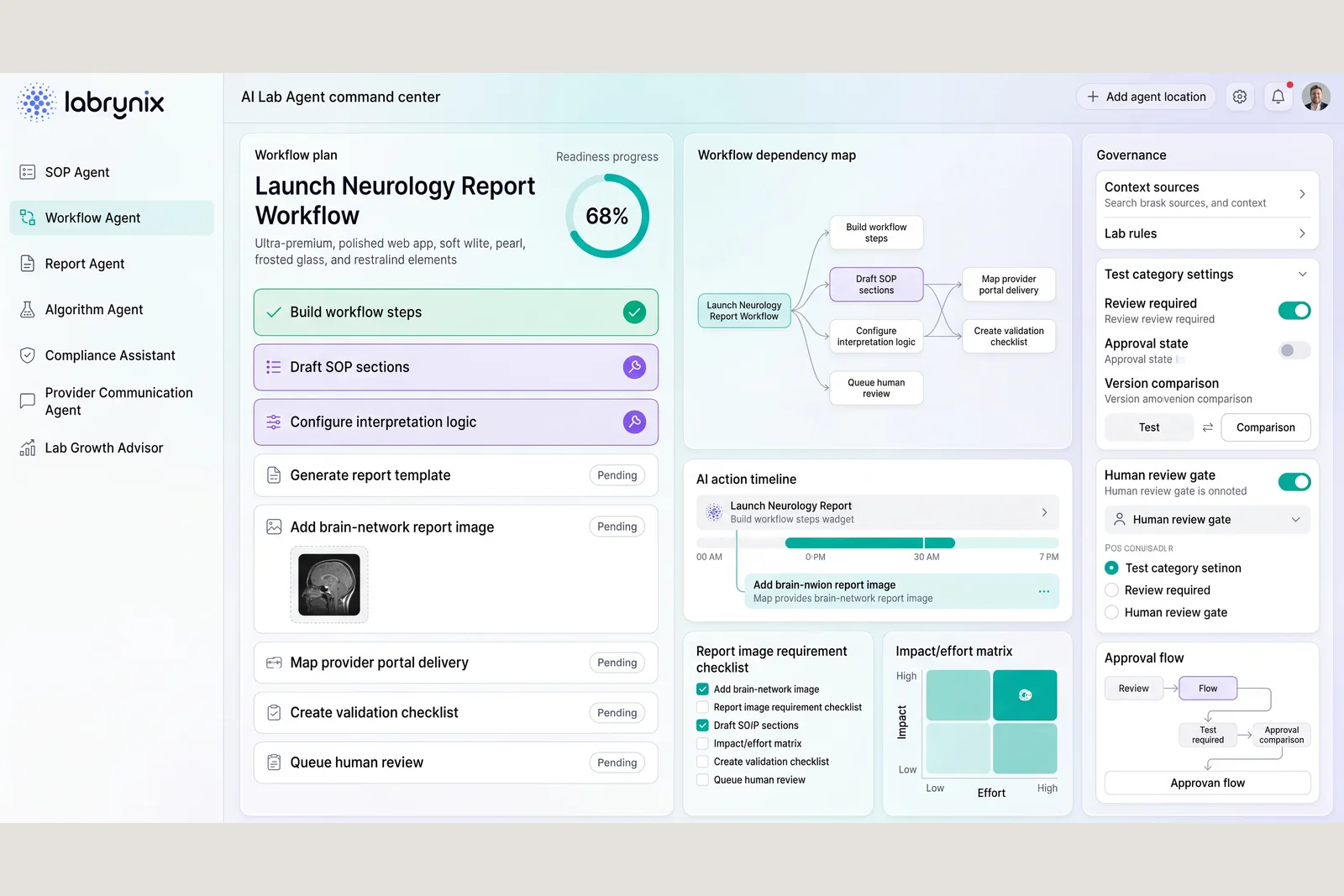
Task: Click the dark teal high-impact matrix cell
Action: click(1025, 695)
